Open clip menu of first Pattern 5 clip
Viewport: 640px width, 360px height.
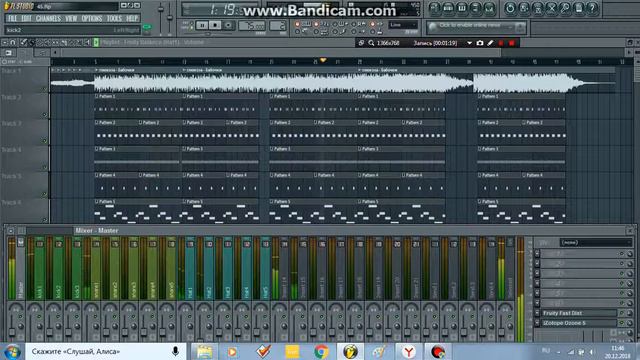[97, 201]
